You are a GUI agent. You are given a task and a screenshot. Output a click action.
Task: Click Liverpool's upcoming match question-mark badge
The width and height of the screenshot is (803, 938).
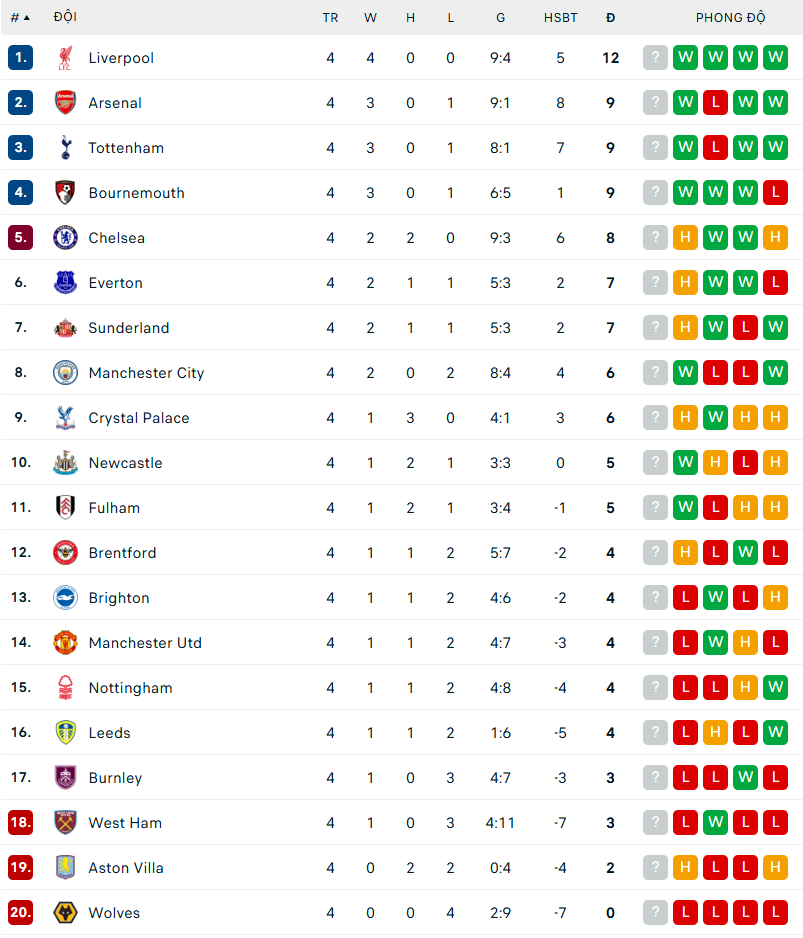pos(655,57)
